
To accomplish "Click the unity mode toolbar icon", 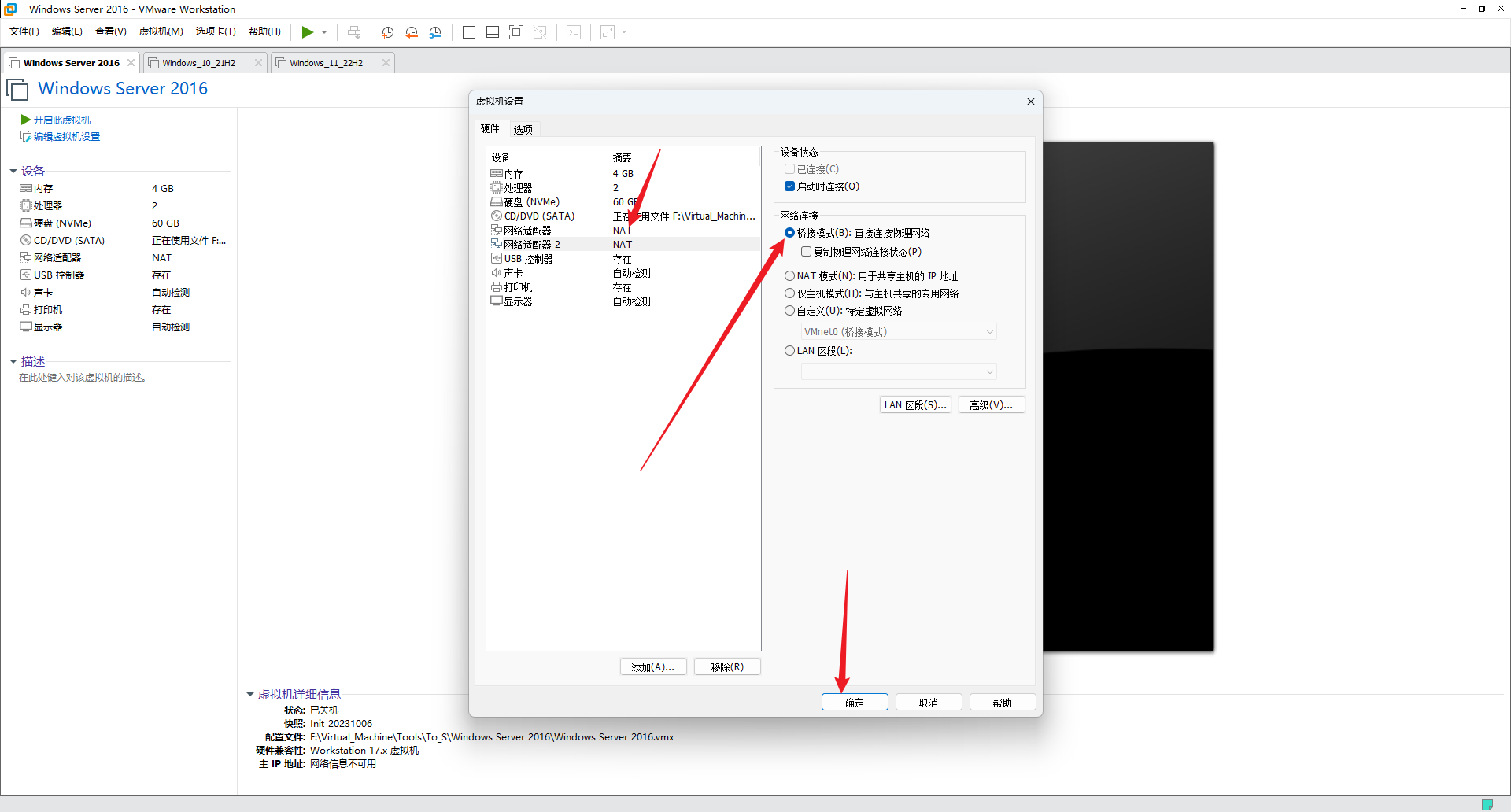I will pos(540,32).
